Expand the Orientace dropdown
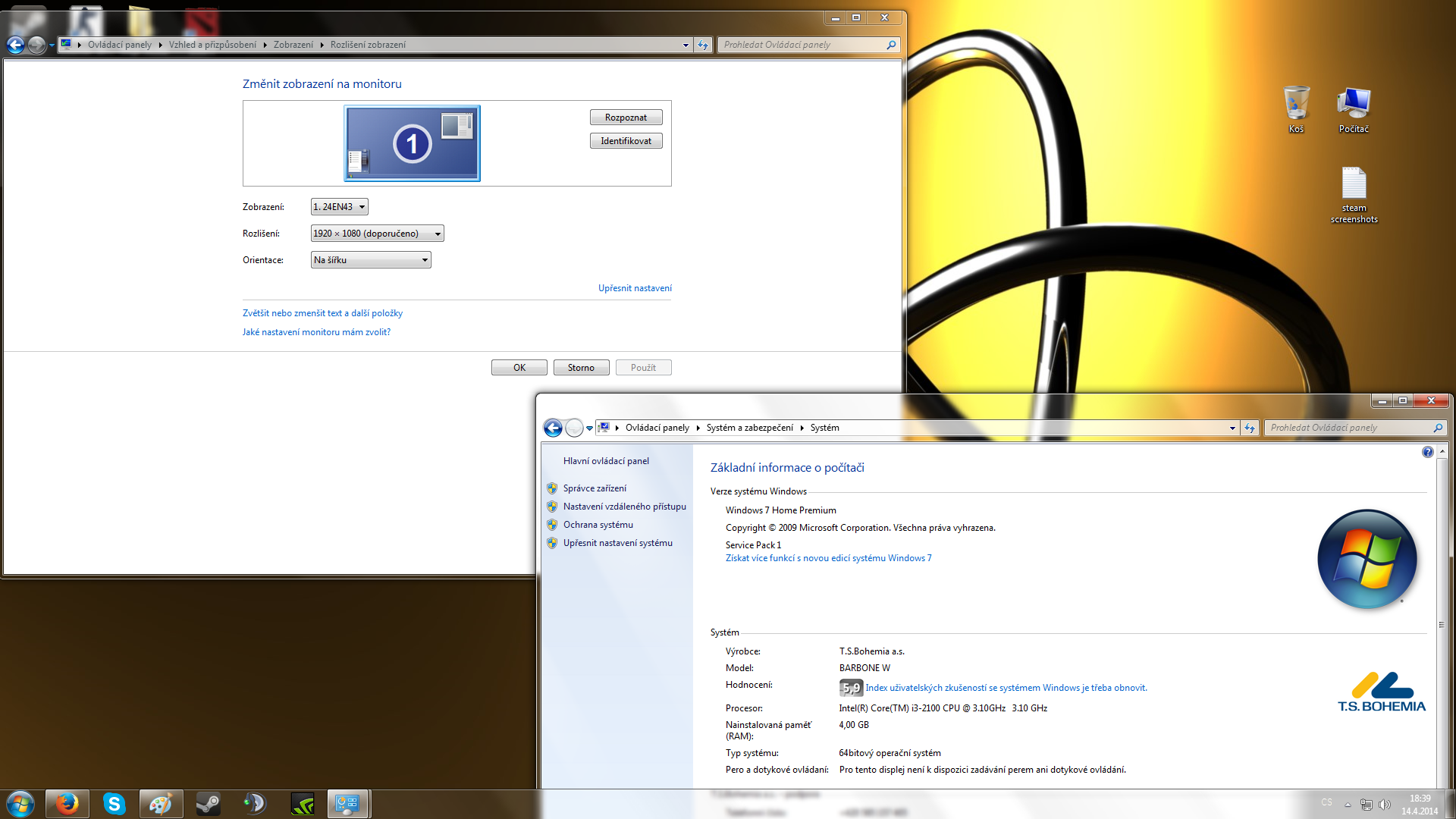The image size is (1456, 819). 370,260
